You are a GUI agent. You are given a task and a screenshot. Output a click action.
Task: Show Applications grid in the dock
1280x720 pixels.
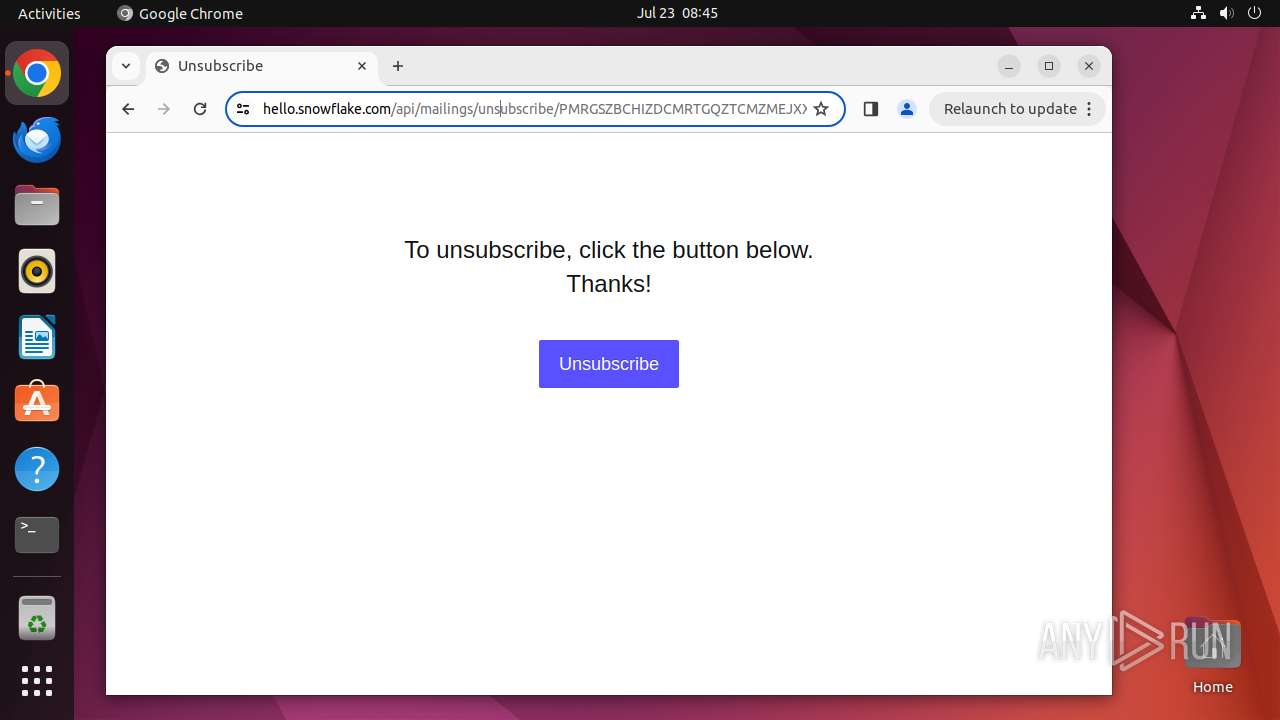(x=37, y=681)
